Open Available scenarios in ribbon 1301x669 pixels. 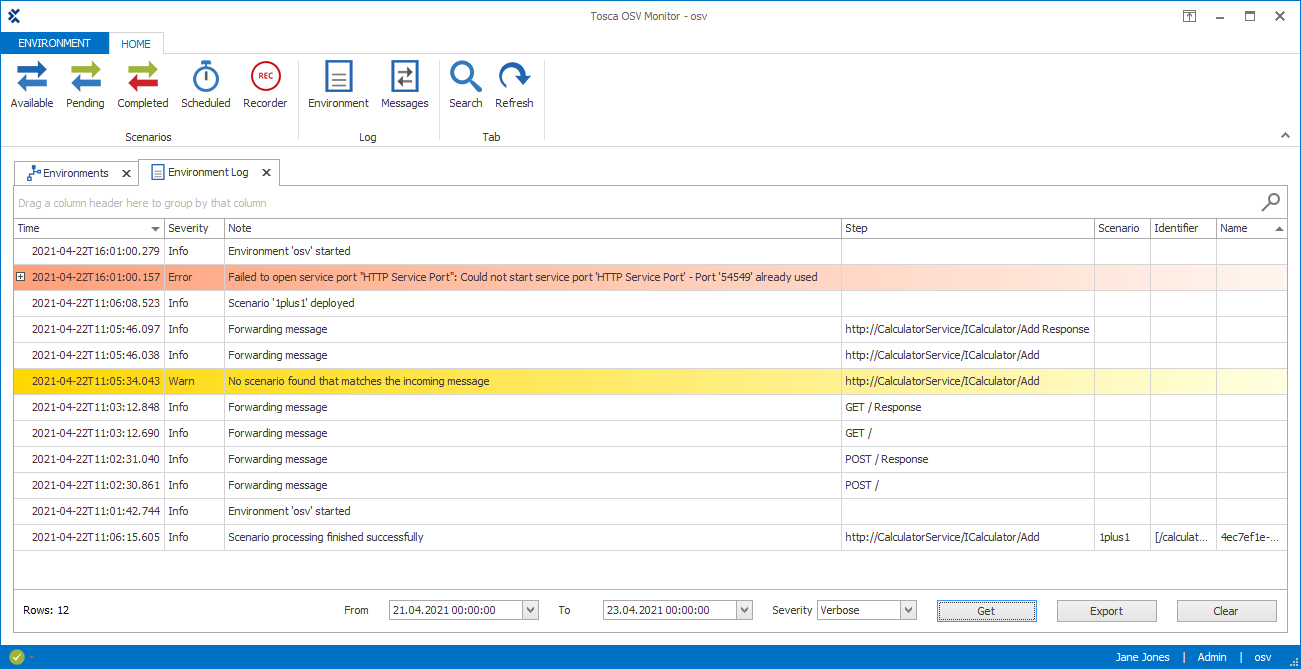(x=32, y=85)
